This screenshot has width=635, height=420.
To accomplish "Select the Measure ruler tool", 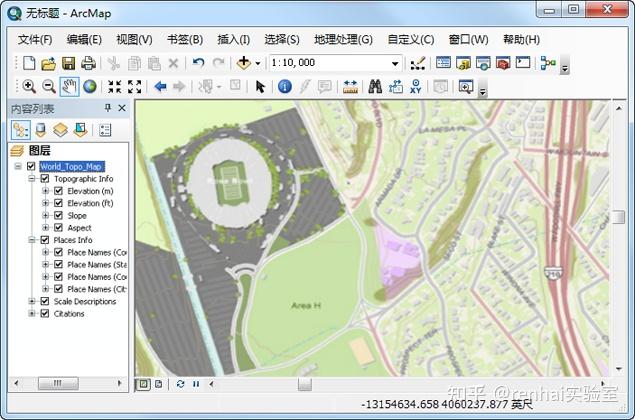I will tap(350, 87).
